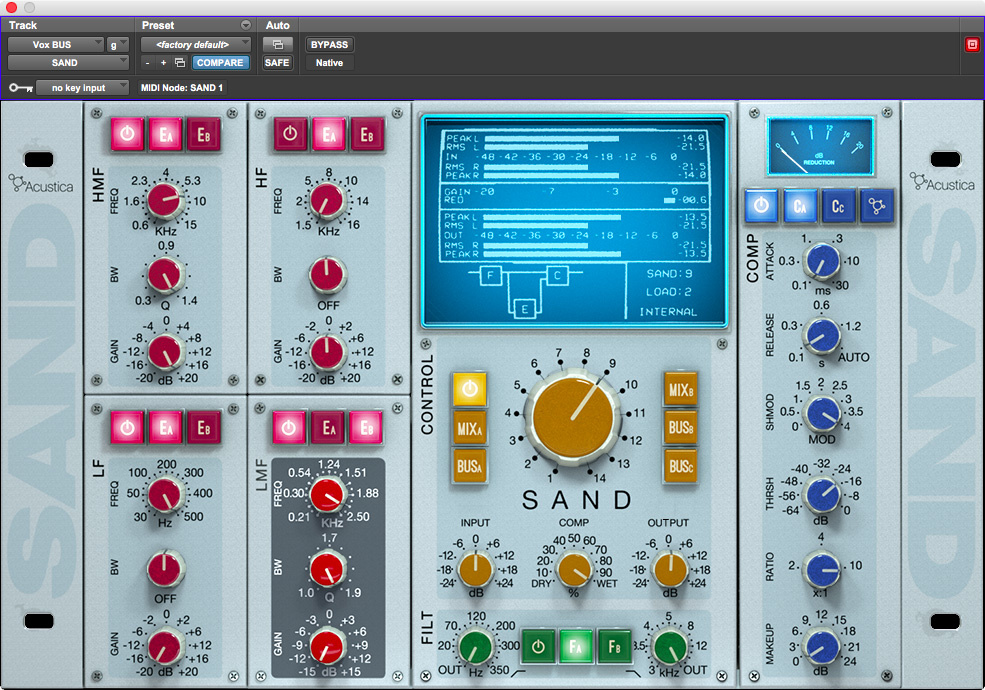This screenshot has width=985, height=690.
Task: Click the COMP dry/wet mix knob
Action: [574, 569]
